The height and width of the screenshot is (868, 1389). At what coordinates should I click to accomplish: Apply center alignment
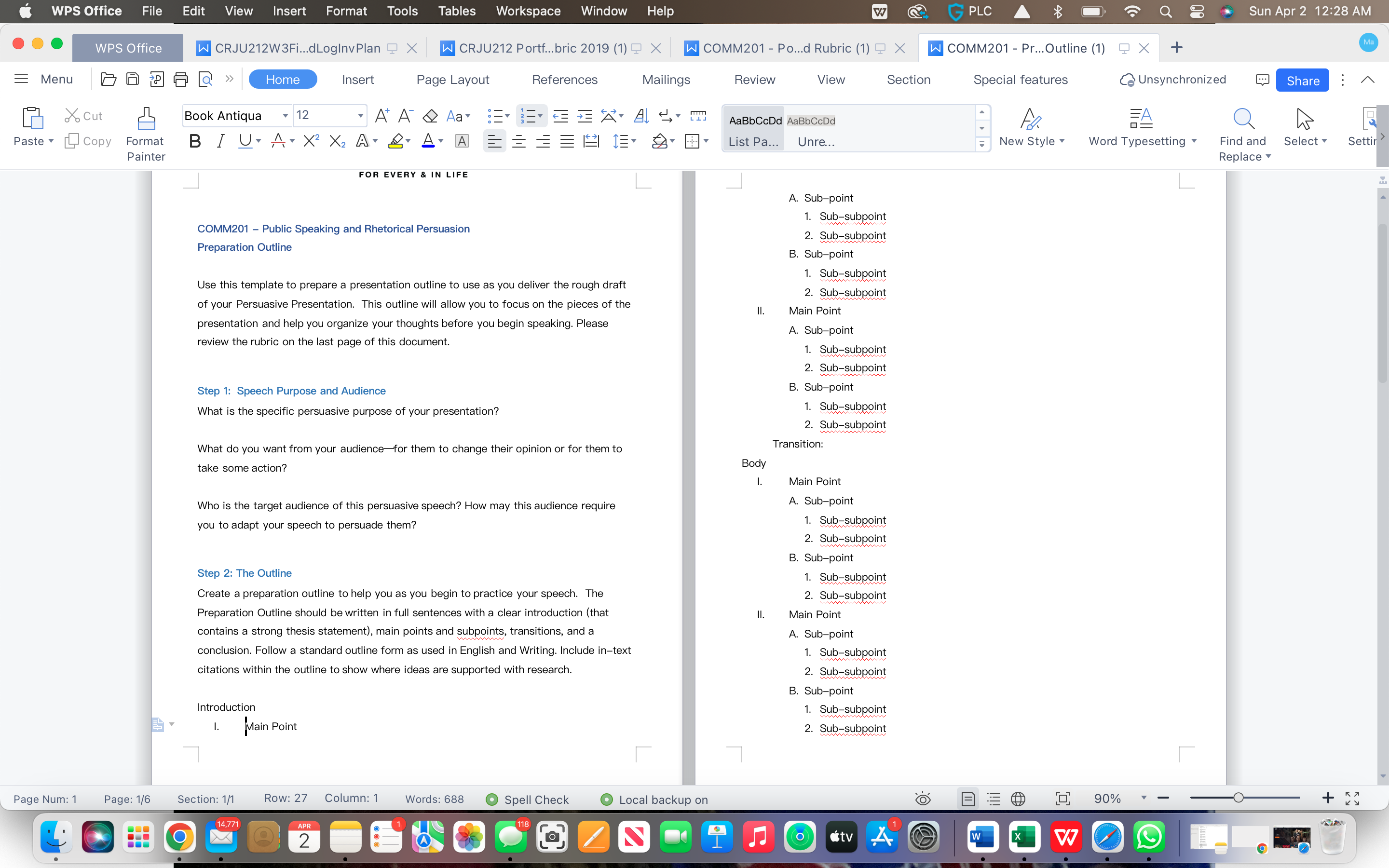pyautogui.click(x=518, y=141)
